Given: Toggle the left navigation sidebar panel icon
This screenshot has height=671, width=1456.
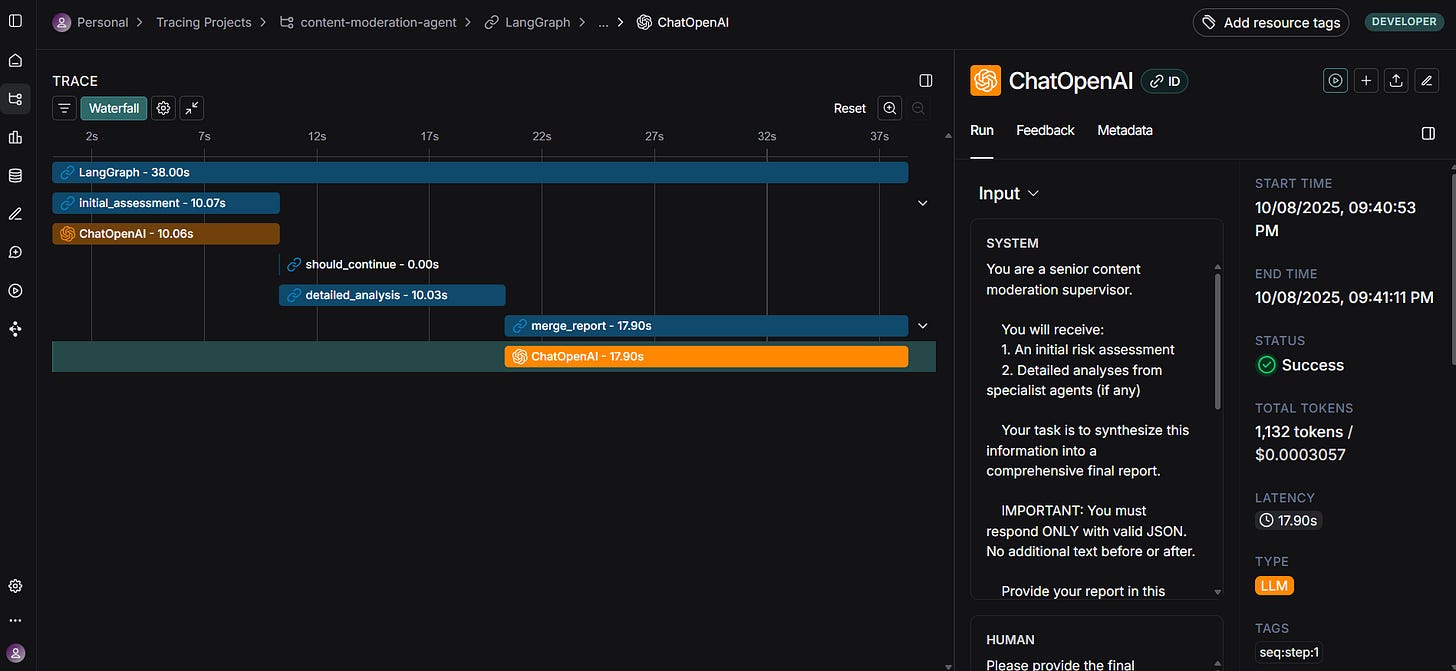Looking at the screenshot, I should click(15, 21).
